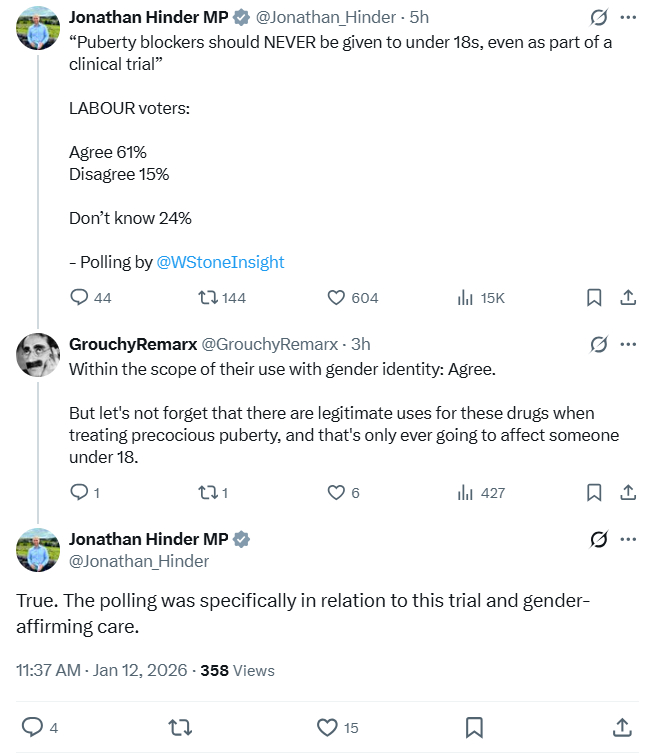Share the original polling tweet
Screen dimensions: 655x753
pos(628,297)
